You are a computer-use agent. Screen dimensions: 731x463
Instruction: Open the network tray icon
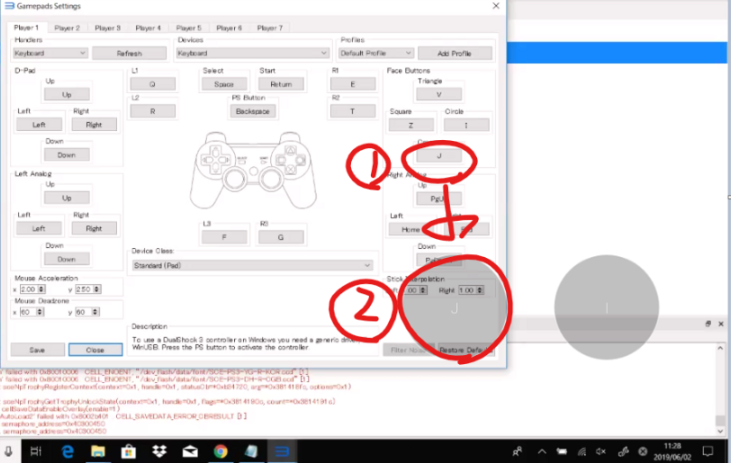582,451
